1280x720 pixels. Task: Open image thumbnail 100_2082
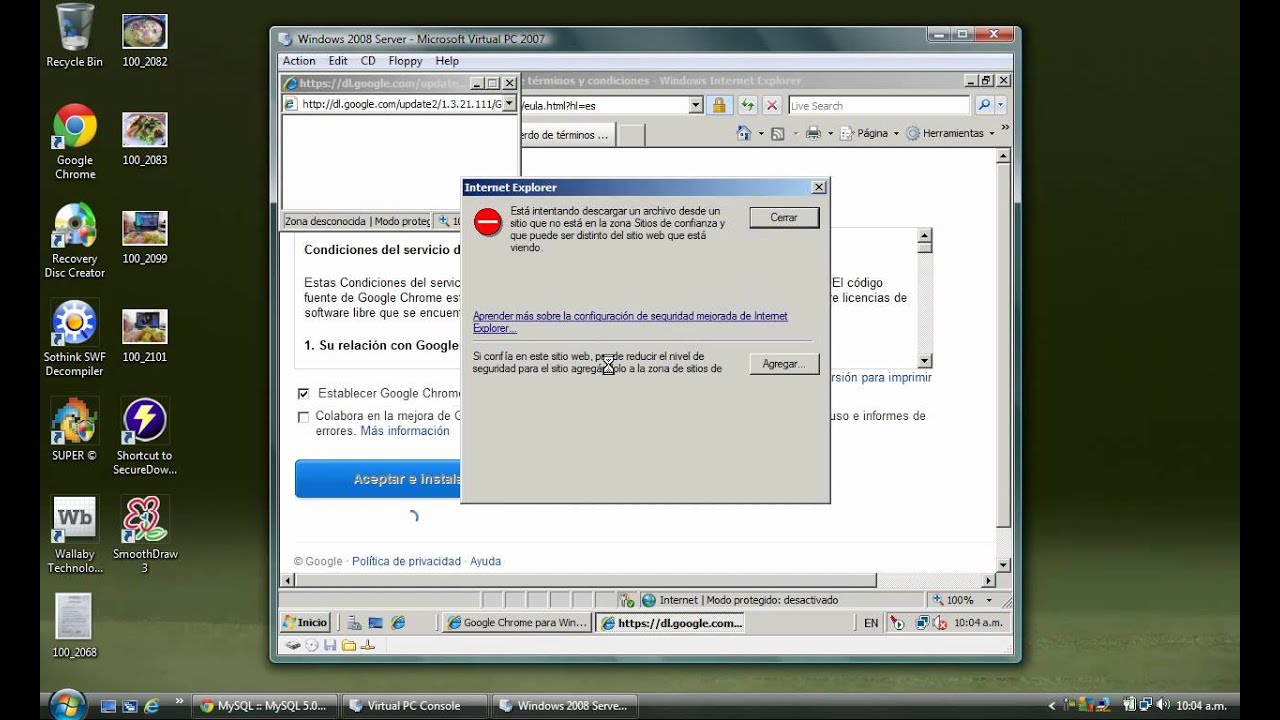click(145, 41)
